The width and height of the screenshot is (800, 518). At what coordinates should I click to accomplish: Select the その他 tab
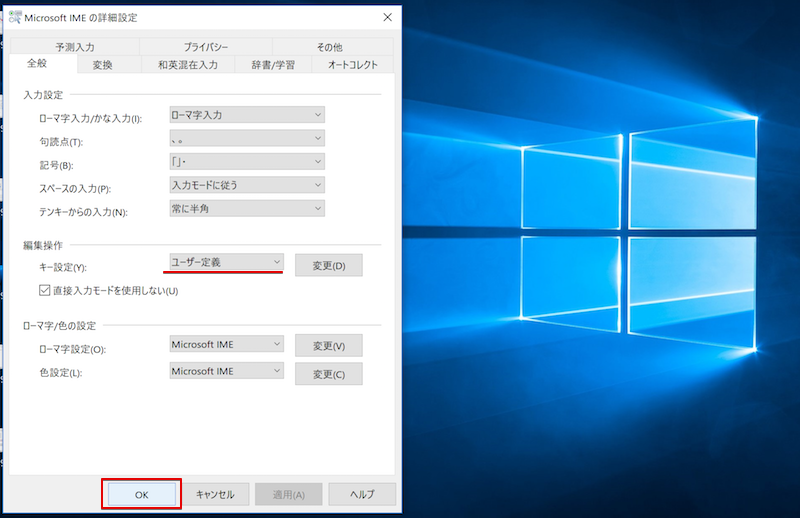(329, 46)
